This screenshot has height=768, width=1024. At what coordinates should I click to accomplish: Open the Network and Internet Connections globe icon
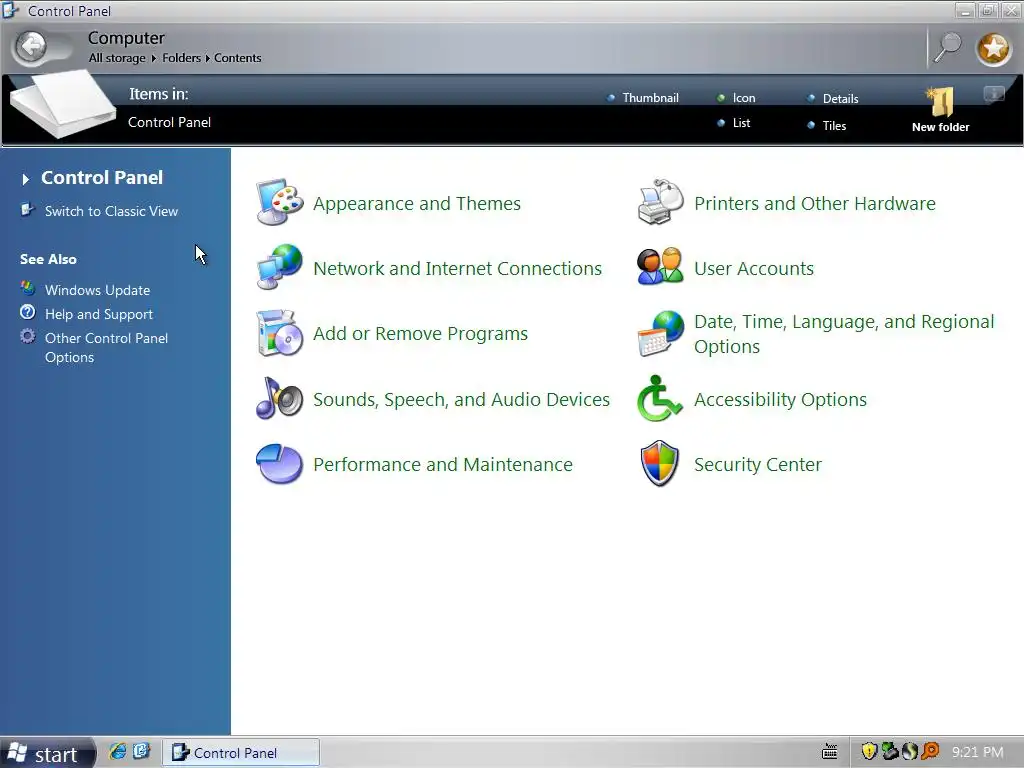(280, 267)
